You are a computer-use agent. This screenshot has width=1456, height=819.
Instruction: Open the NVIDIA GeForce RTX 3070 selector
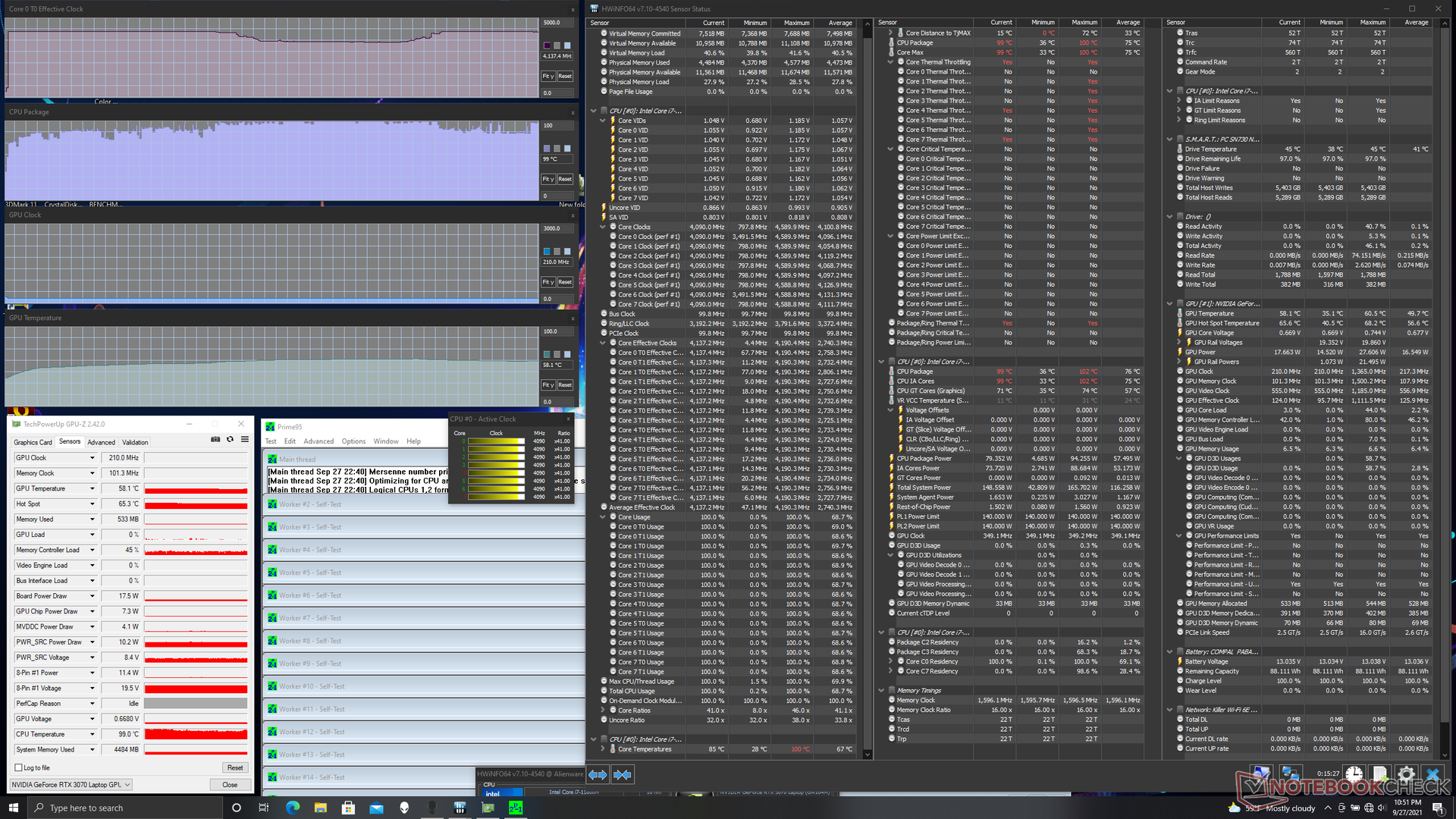tap(71, 785)
